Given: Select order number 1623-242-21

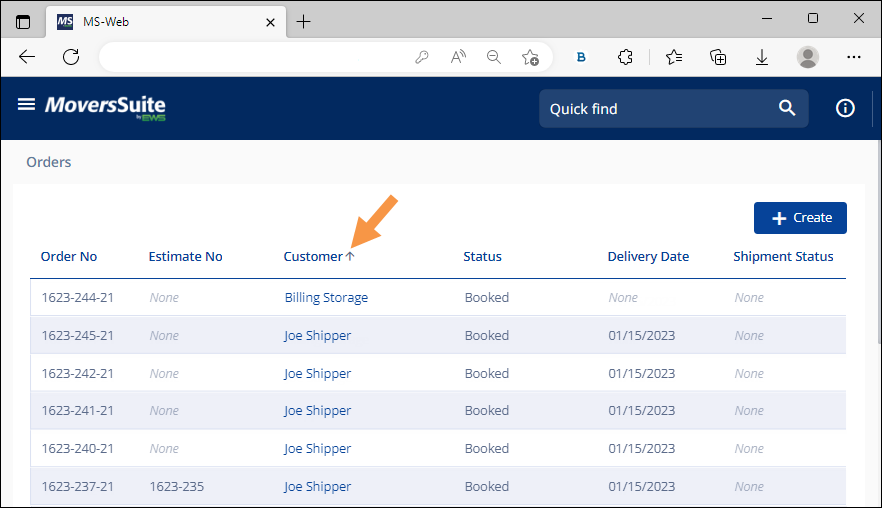Looking at the screenshot, I should coord(78,374).
